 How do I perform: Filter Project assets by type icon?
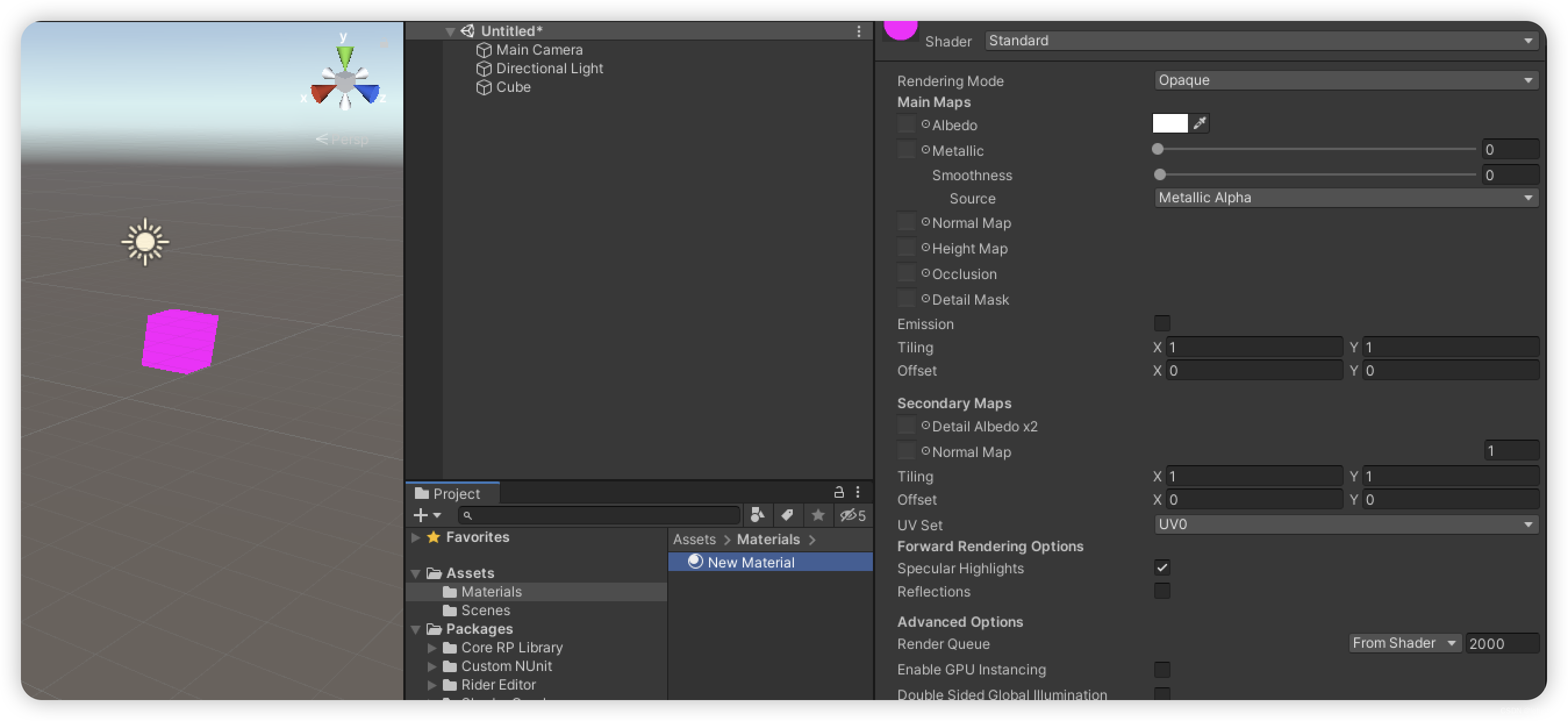[x=757, y=515]
